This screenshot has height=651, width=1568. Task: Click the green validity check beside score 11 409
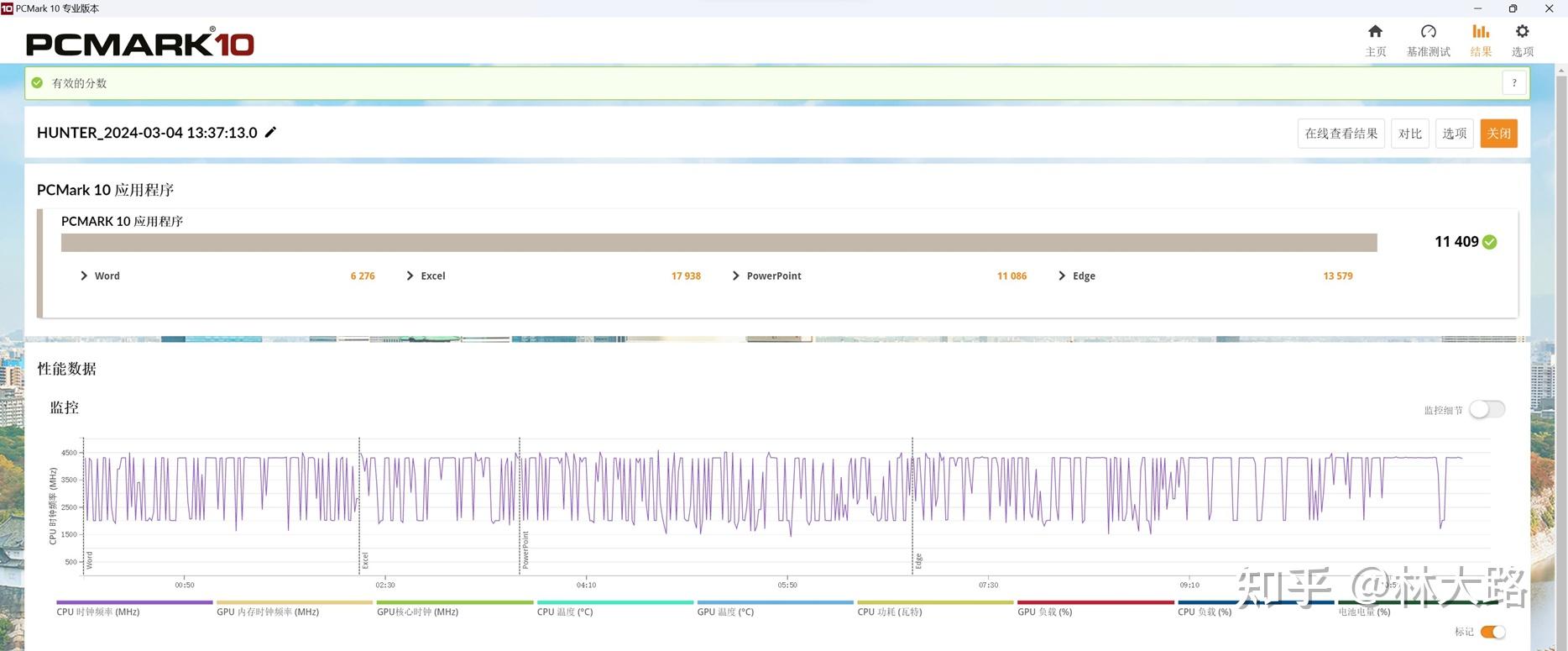coord(1490,242)
